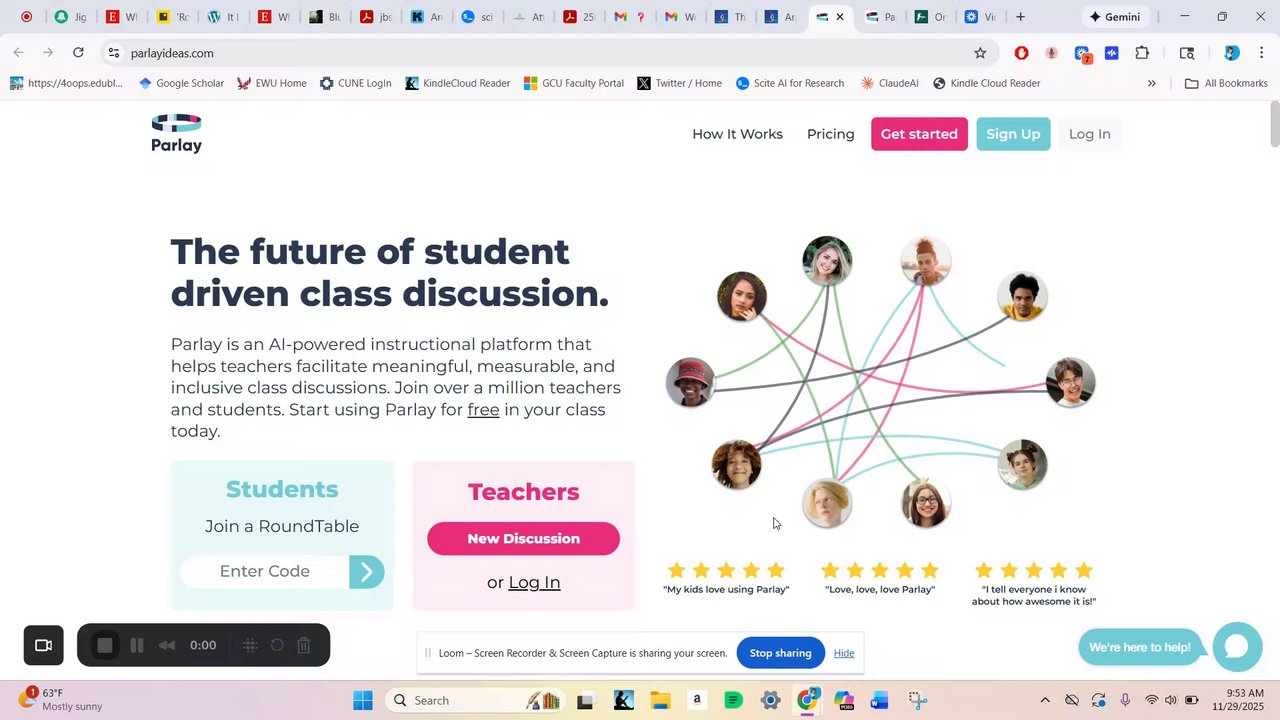
Task: Open the Gemini button in Chrome
Action: coord(1114,16)
